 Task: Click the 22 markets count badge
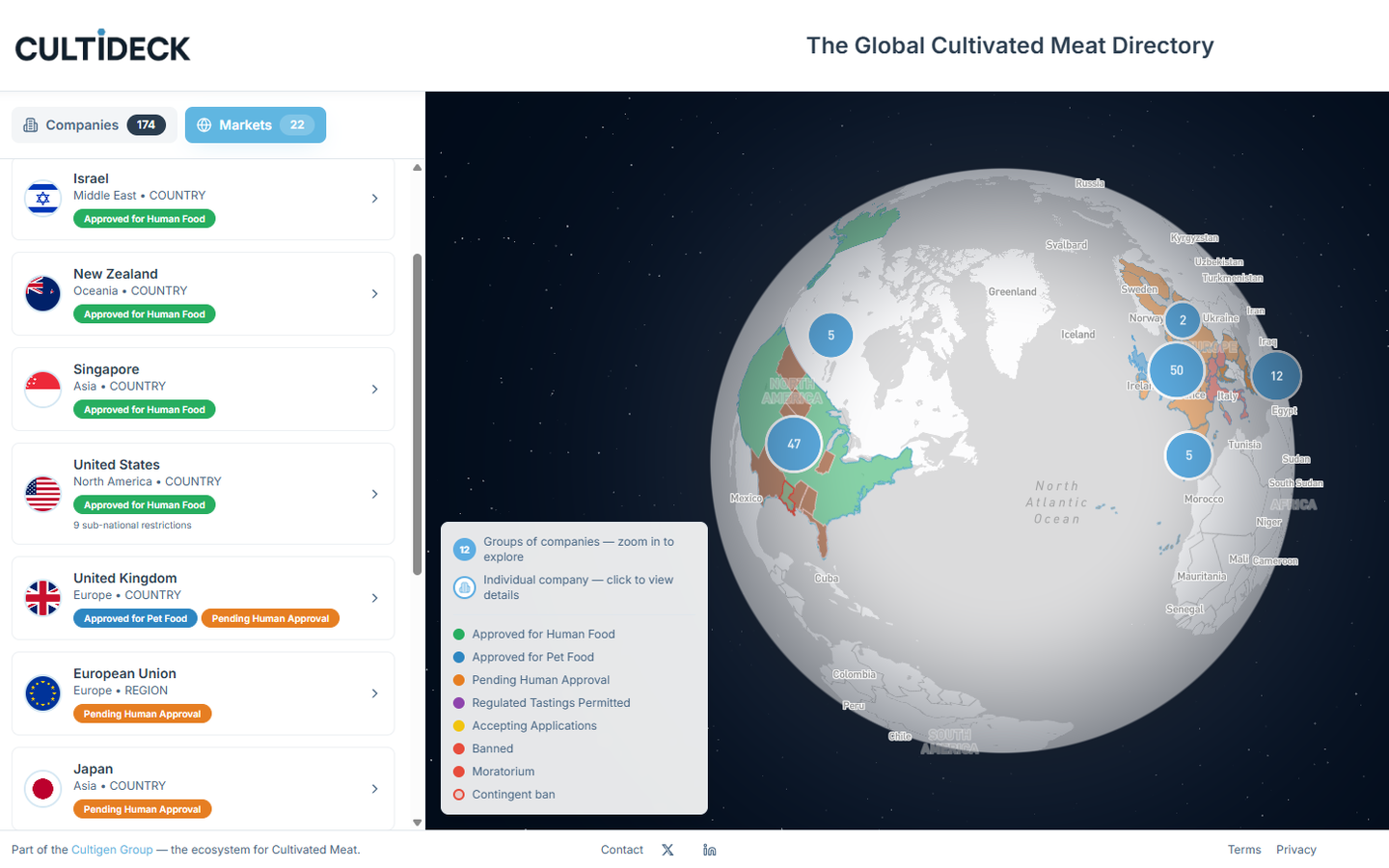(x=297, y=125)
